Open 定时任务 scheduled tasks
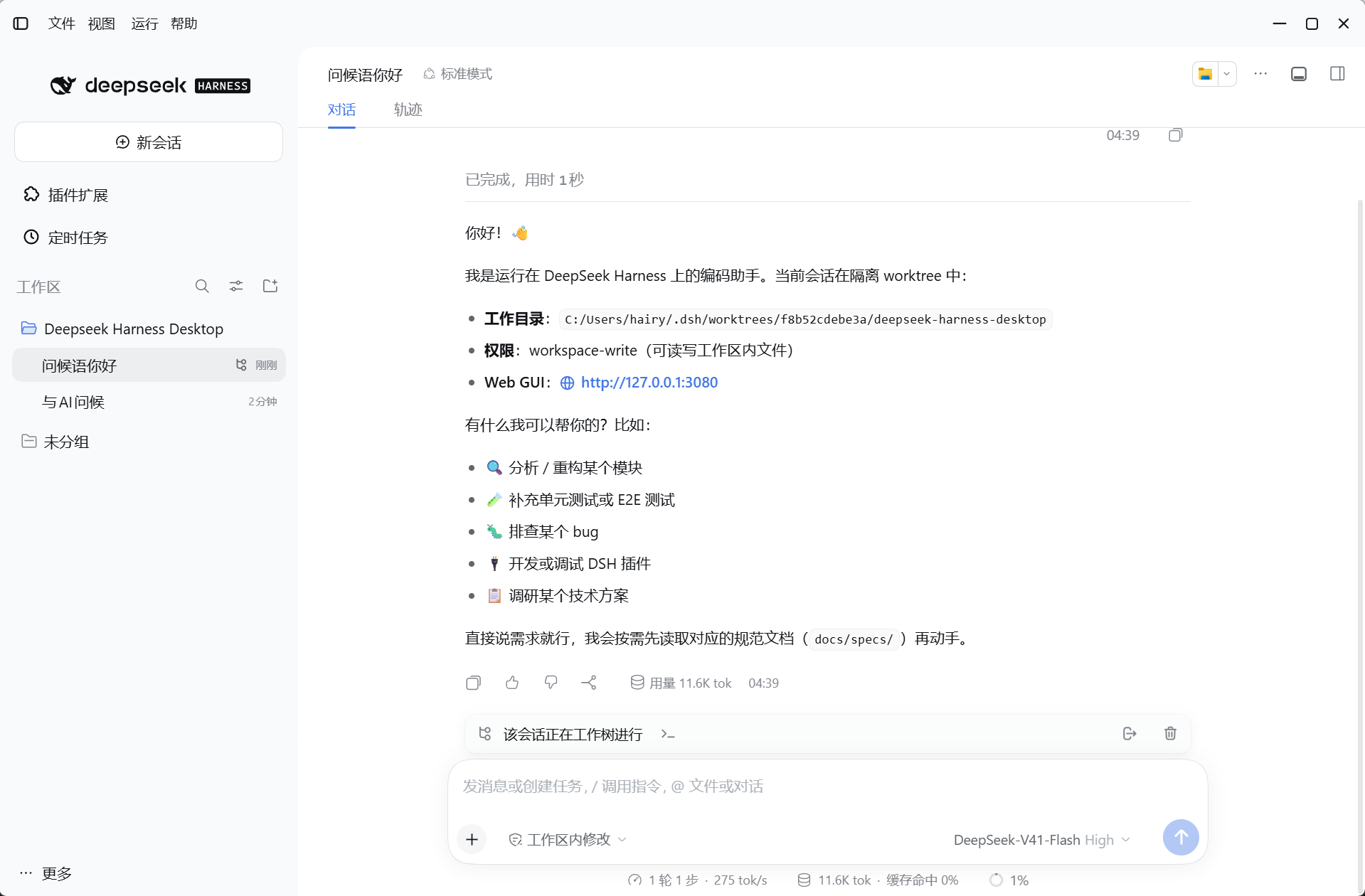The height and width of the screenshot is (896, 1365). click(65, 238)
